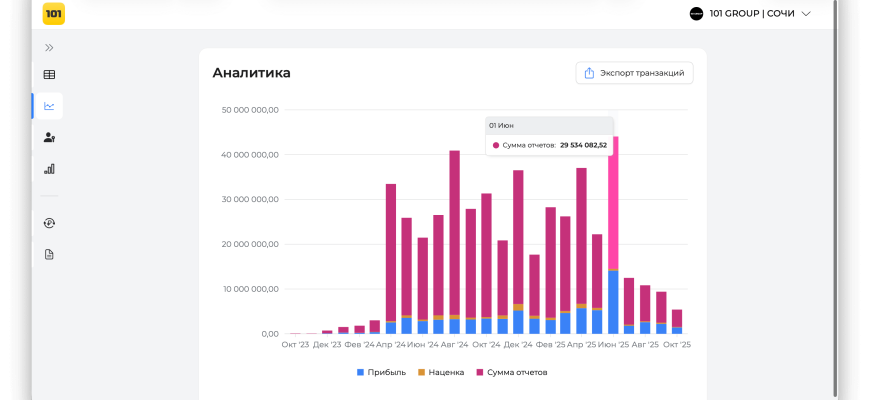
Task: Open the document reports sidebar icon
Action: [49, 254]
